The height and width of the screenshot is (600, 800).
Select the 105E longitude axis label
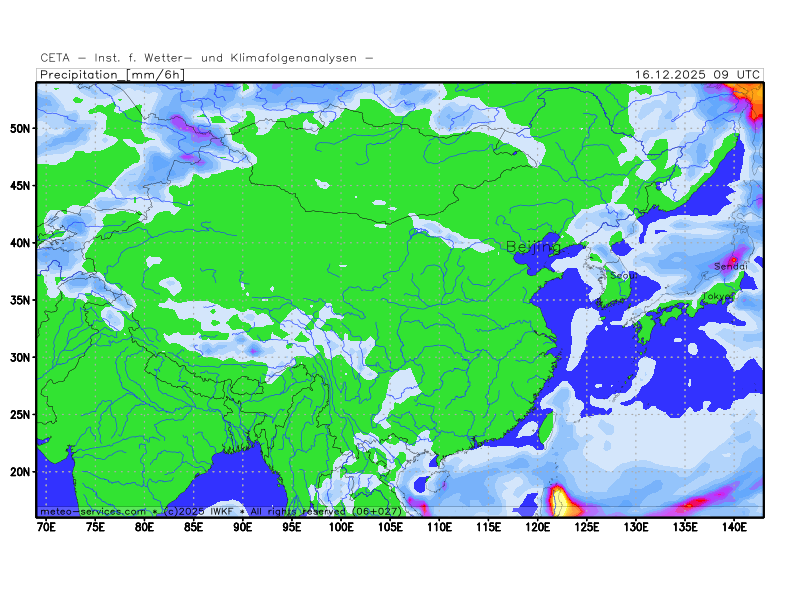390,526
